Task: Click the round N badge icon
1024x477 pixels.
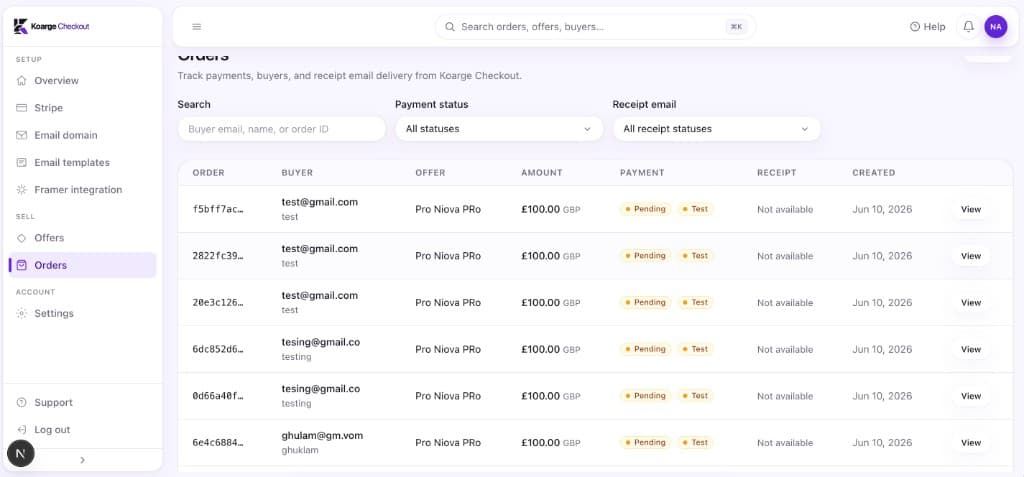Action: tap(20, 453)
